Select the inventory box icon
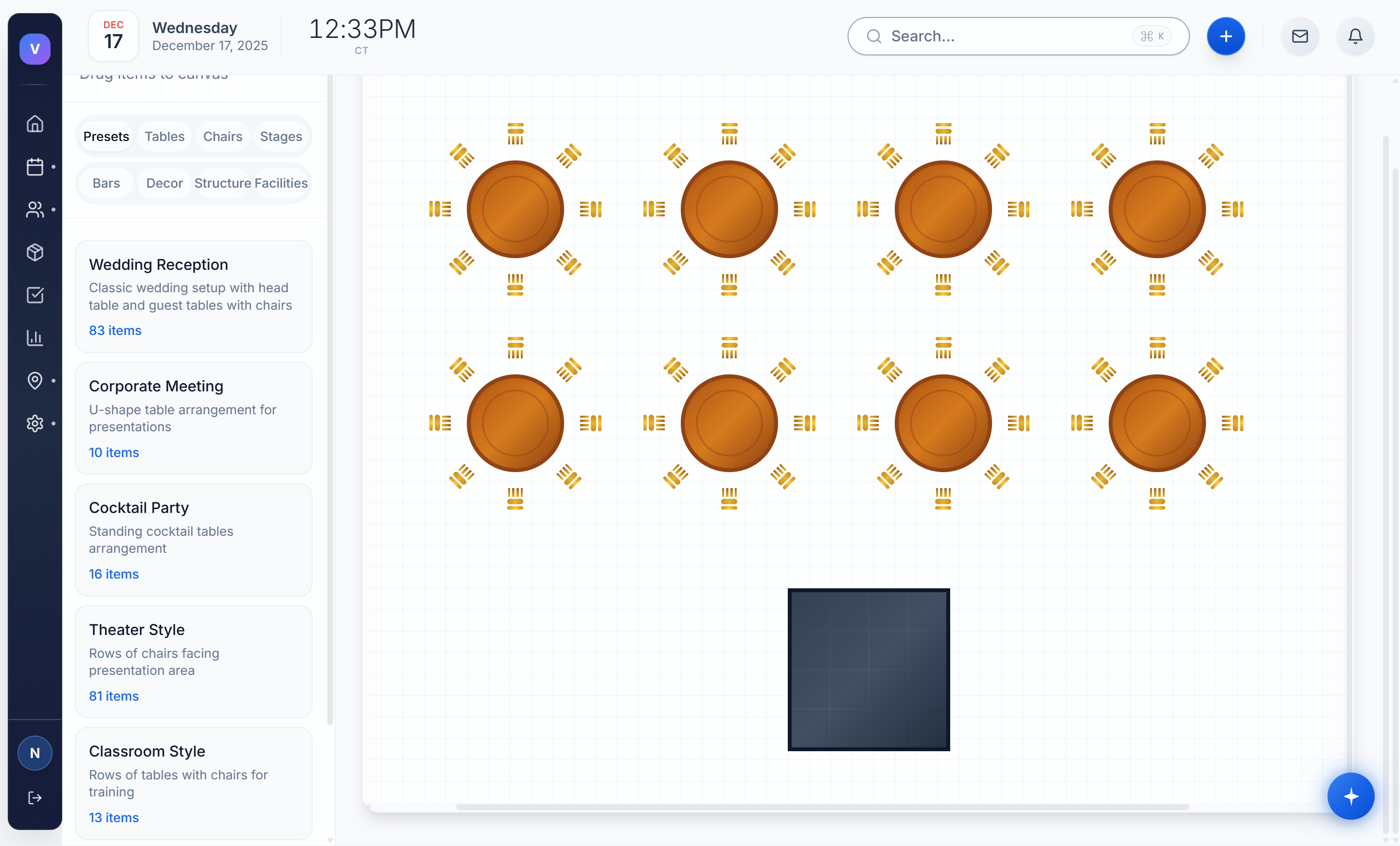1400x846 pixels. coord(35,252)
